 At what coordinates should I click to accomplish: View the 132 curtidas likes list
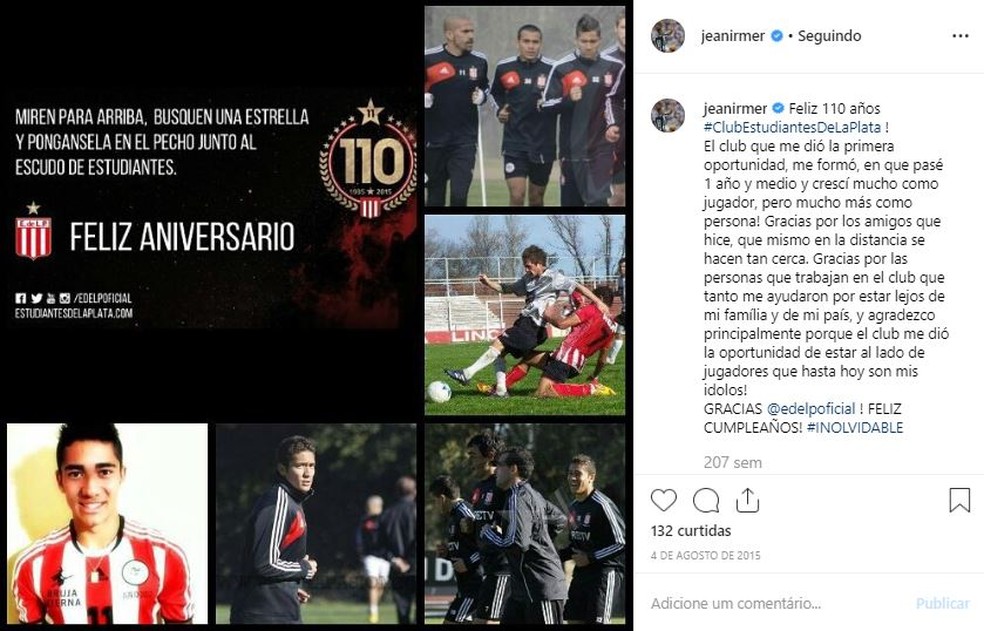click(x=691, y=531)
